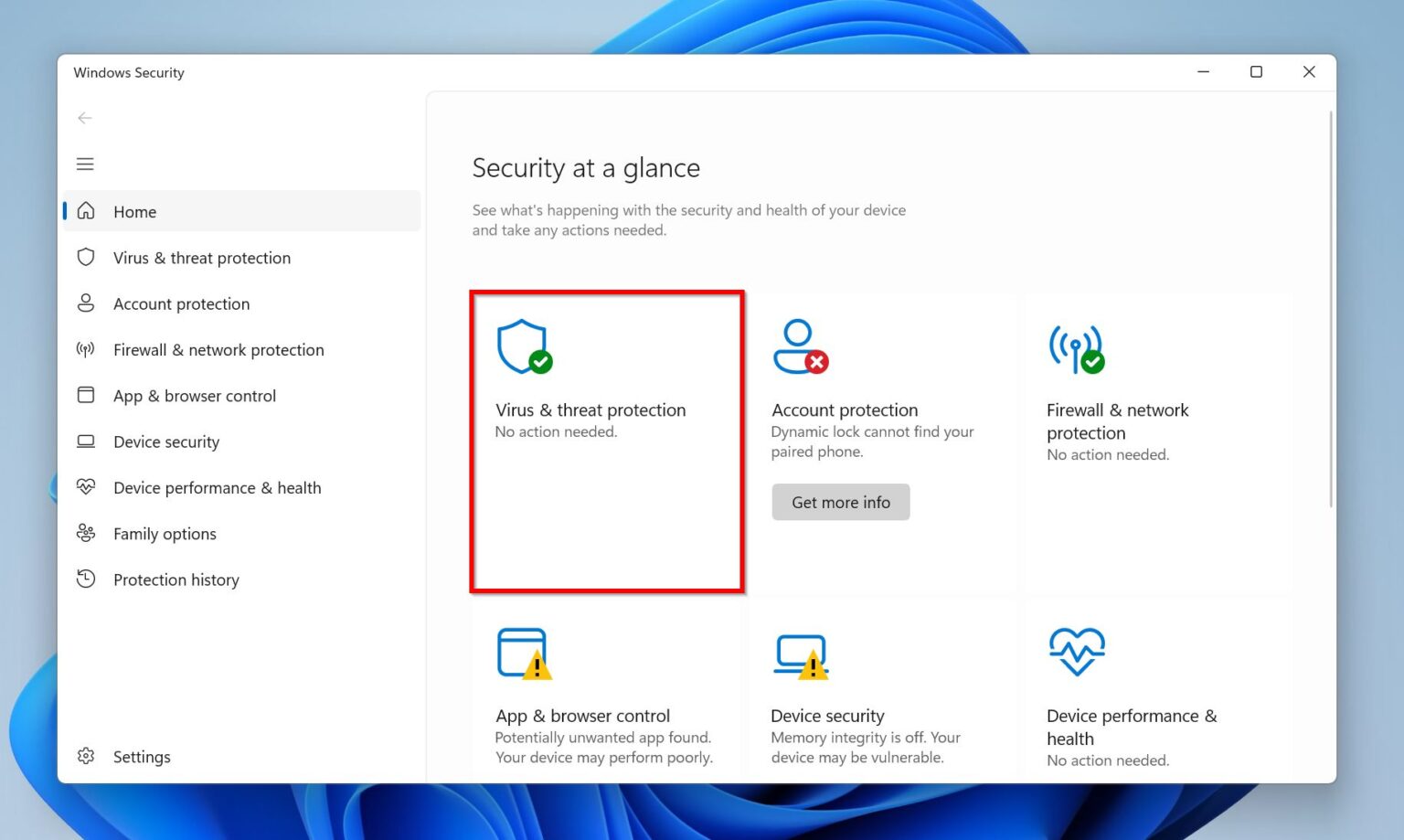Click the Firewall & network protection tile antenna icon
The height and width of the screenshot is (840, 1404).
1076,347
